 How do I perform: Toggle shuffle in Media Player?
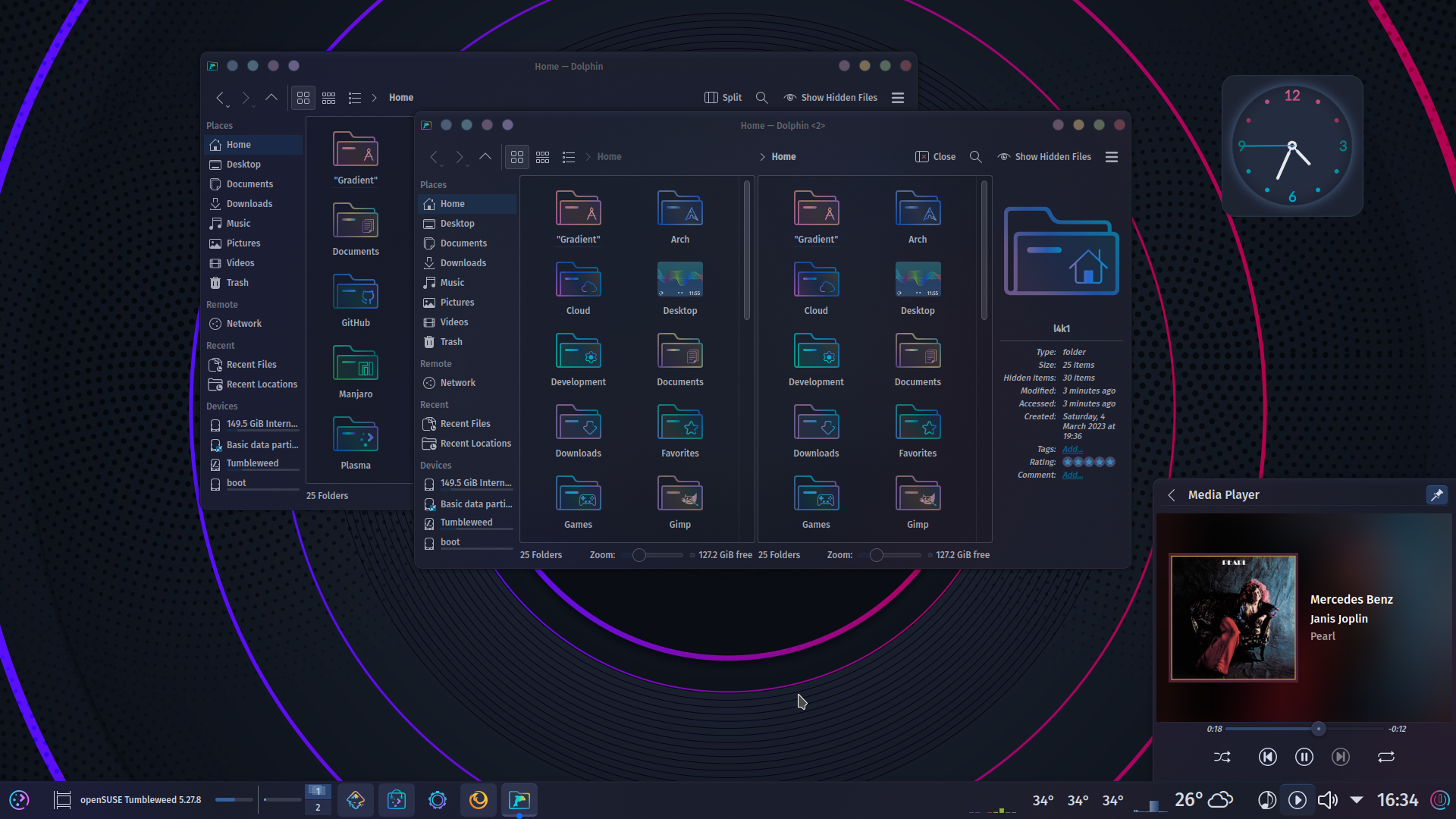1222,757
